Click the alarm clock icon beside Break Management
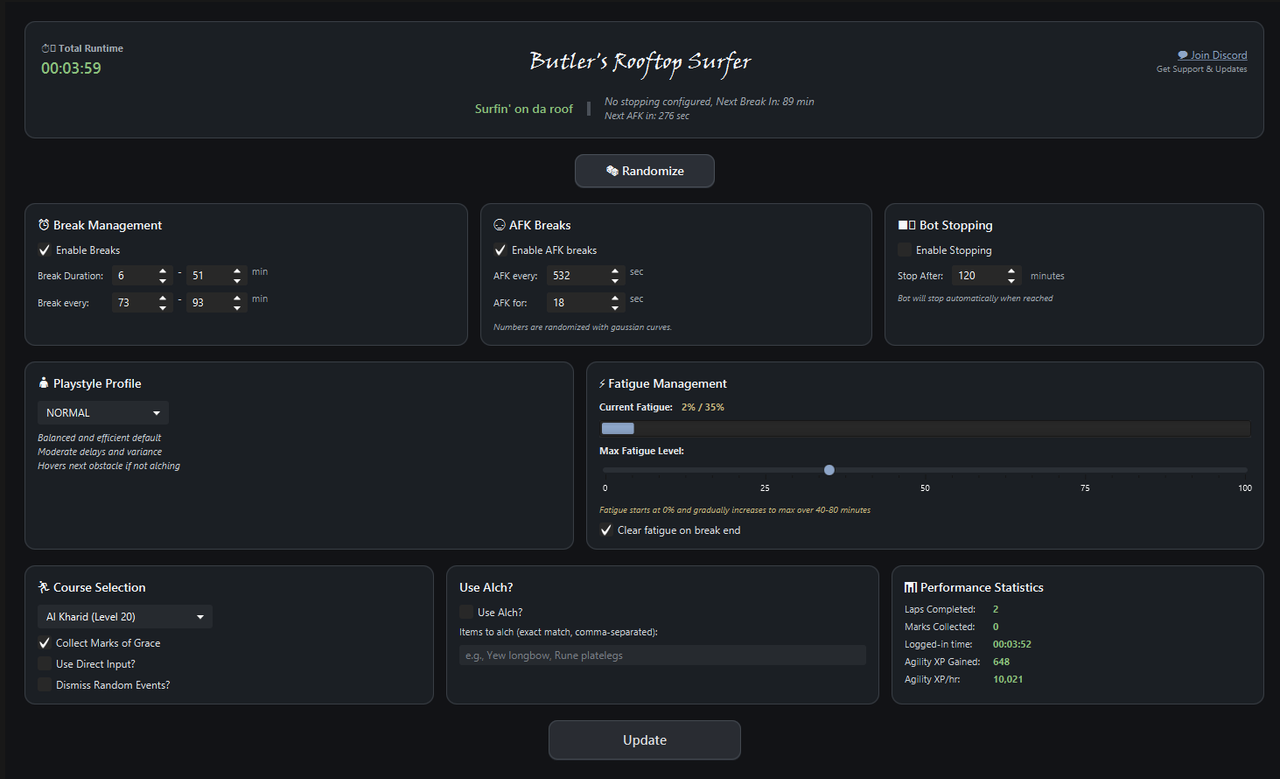This screenshot has height=779, width=1280. 44,225
